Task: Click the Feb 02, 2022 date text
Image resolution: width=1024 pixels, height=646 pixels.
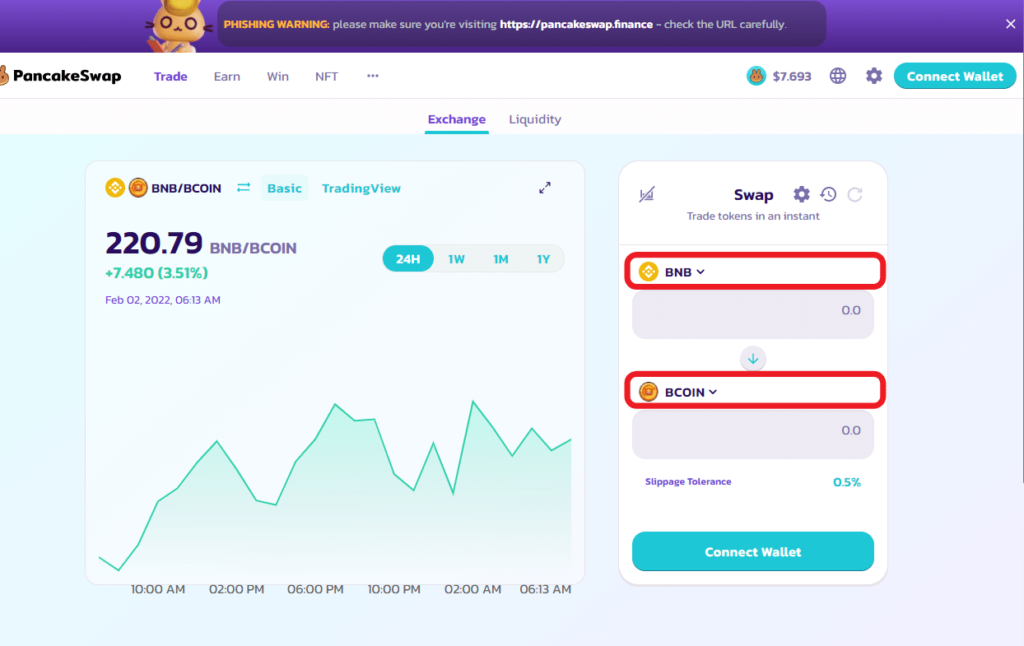Action: click(163, 300)
